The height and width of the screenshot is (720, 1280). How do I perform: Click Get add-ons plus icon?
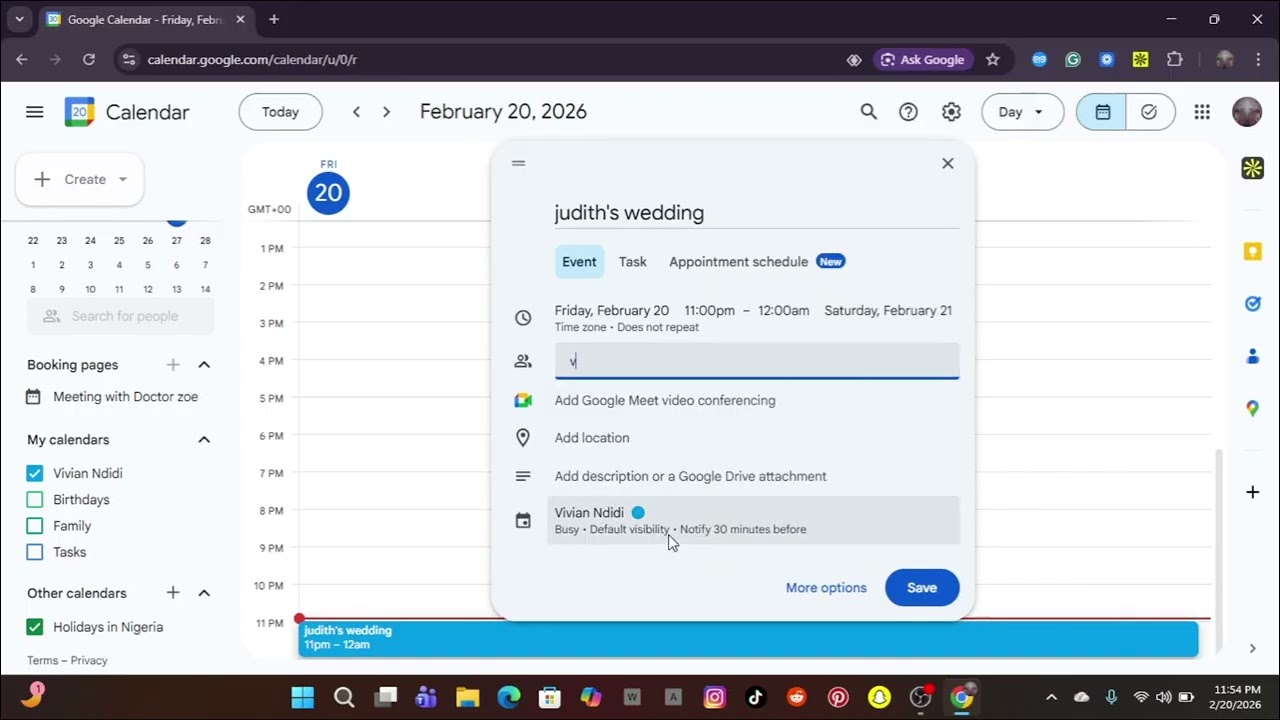coord(1252,492)
